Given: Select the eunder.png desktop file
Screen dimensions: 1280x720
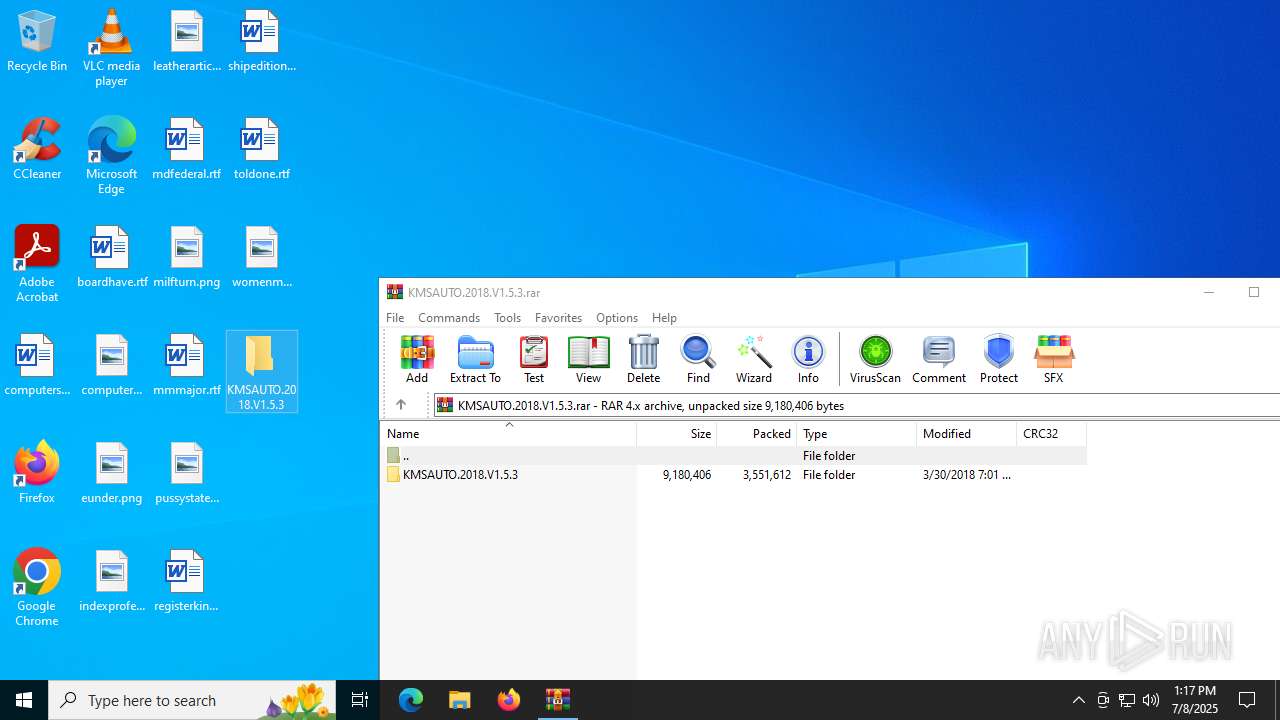Looking at the screenshot, I should click(112, 474).
